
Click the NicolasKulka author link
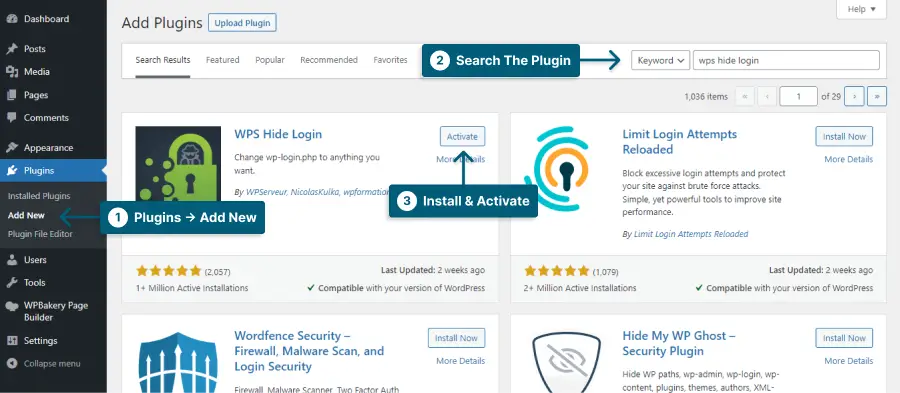pos(315,193)
